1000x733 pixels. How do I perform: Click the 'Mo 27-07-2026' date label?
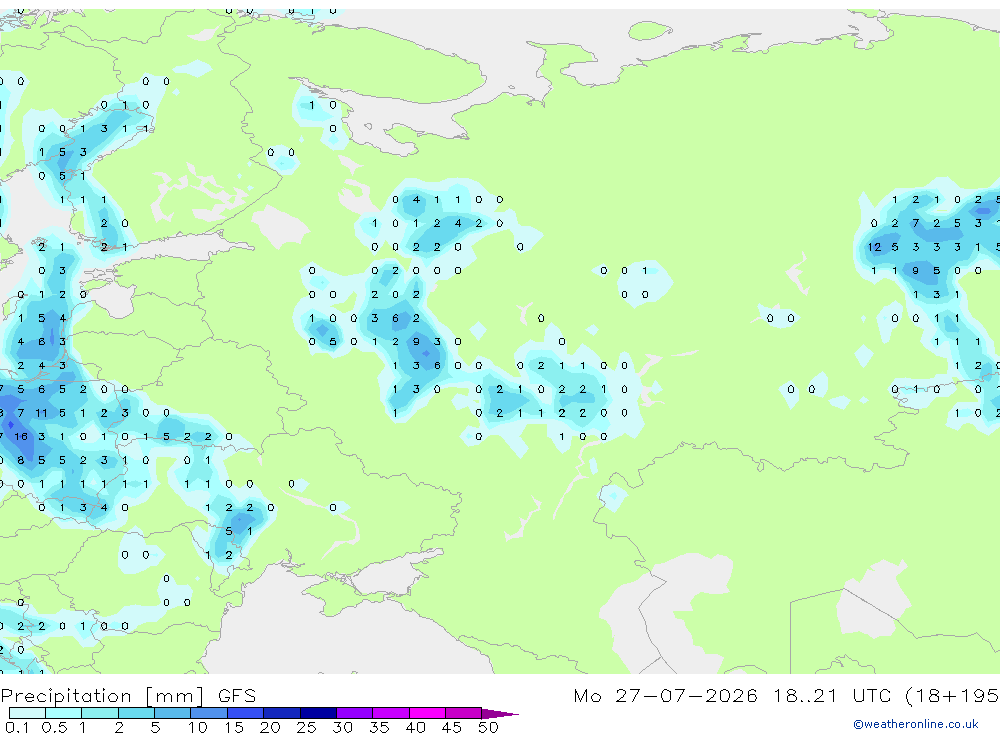pyautogui.click(x=666, y=695)
